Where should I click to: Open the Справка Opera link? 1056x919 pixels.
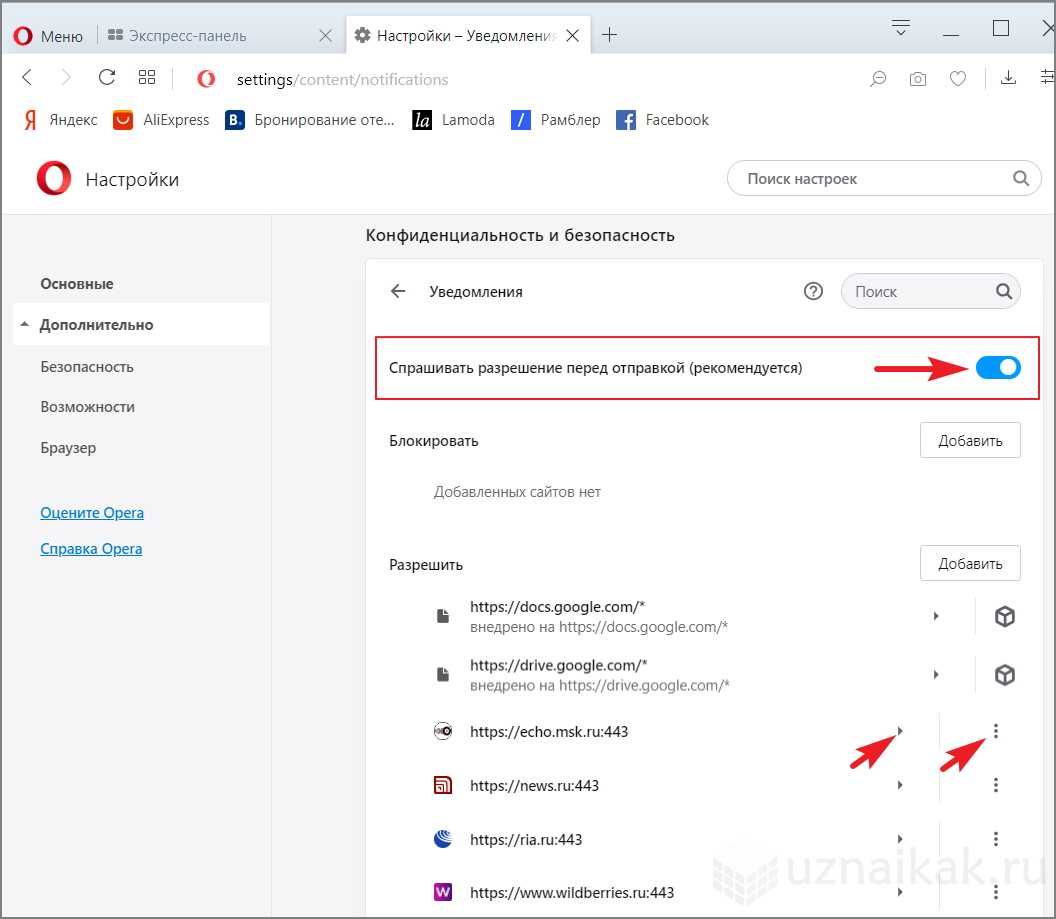pyautogui.click(x=91, y=549)
